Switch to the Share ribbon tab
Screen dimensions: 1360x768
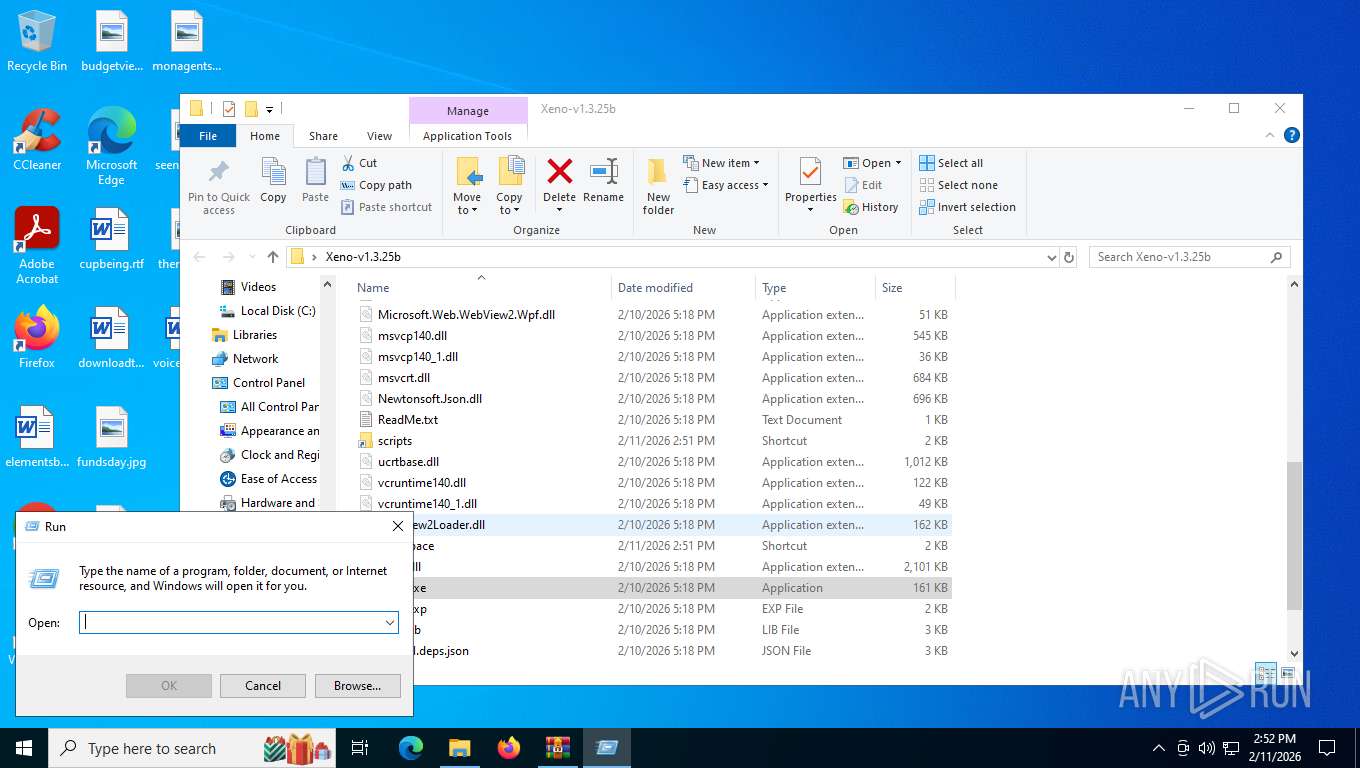(x=323, y=136)
